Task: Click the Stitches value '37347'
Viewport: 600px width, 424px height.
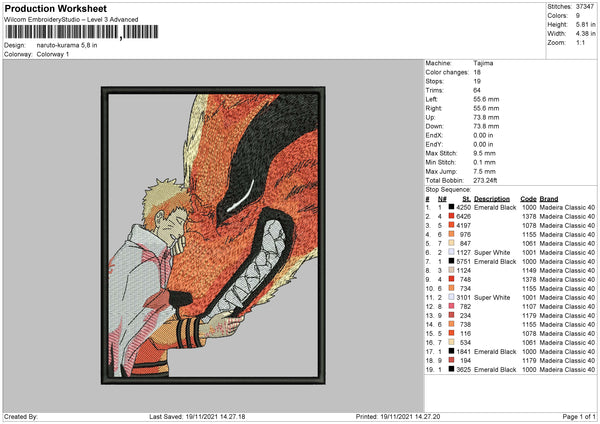Action: tap(585, 7)
